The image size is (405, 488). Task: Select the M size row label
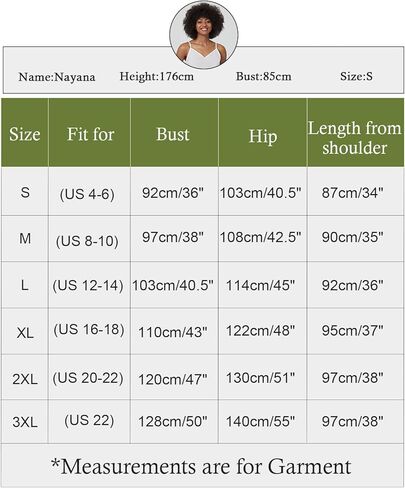(25, 239)
